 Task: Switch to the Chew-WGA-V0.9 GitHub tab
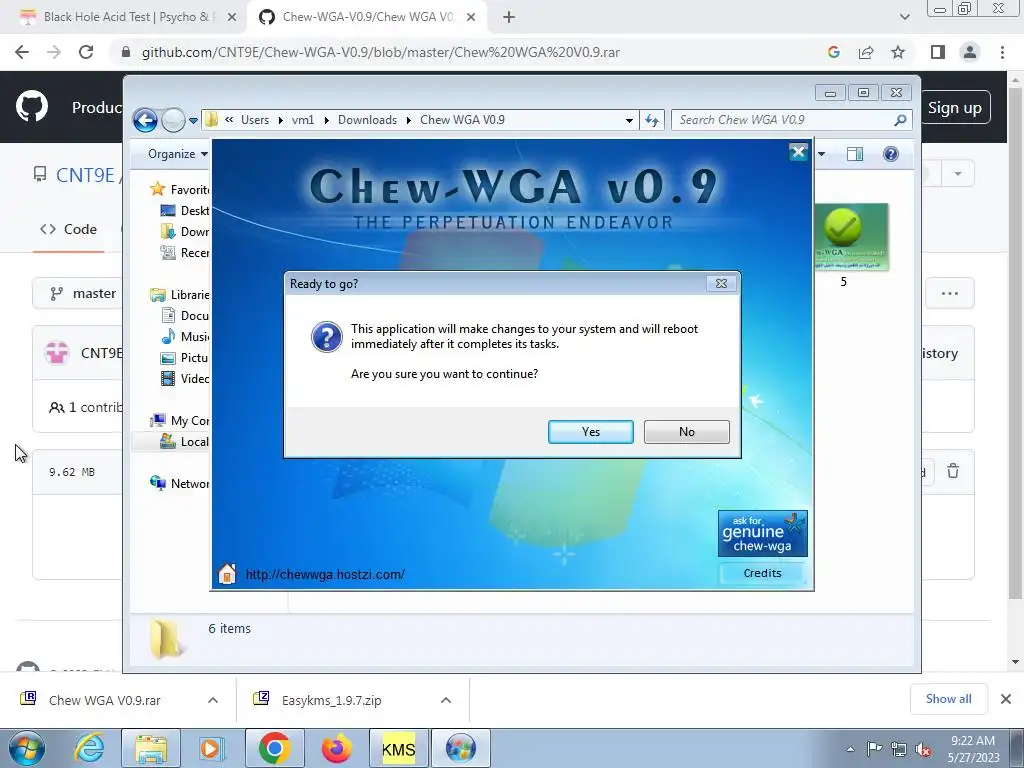(366, 17)
